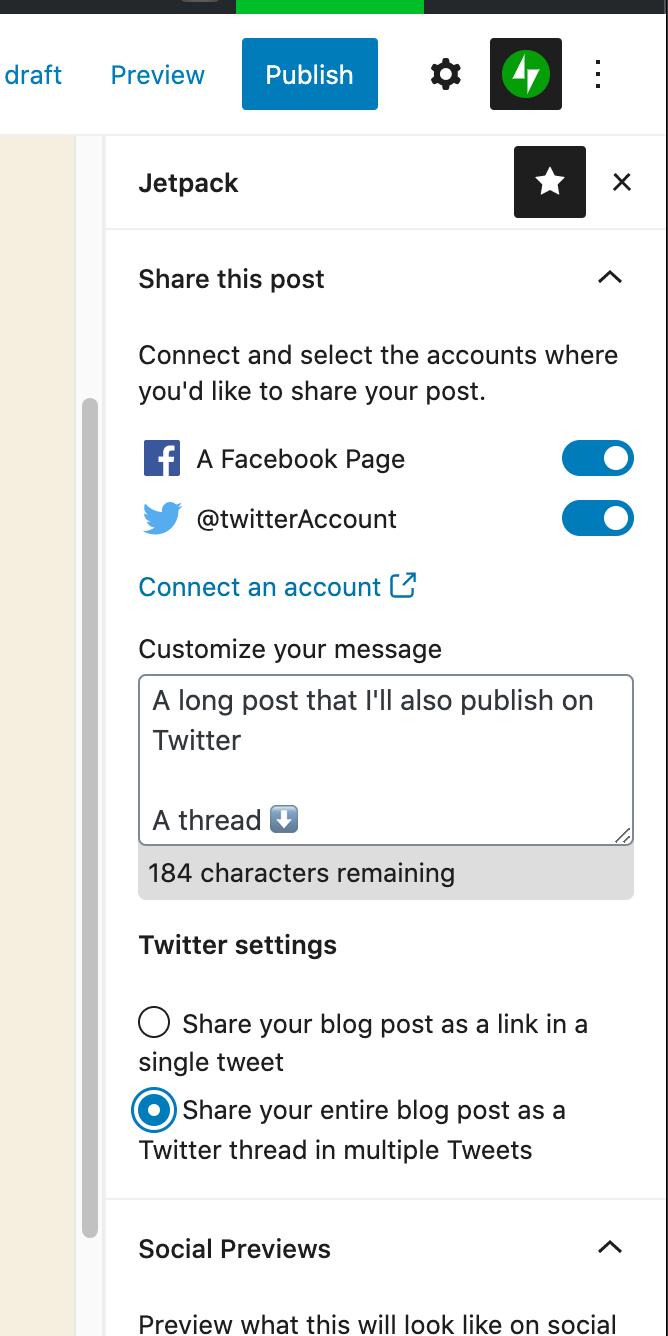Open the Jetpack icon in the toolbar
The image size is (668, 1336).
pyautogui.click(x=525, y=74)
